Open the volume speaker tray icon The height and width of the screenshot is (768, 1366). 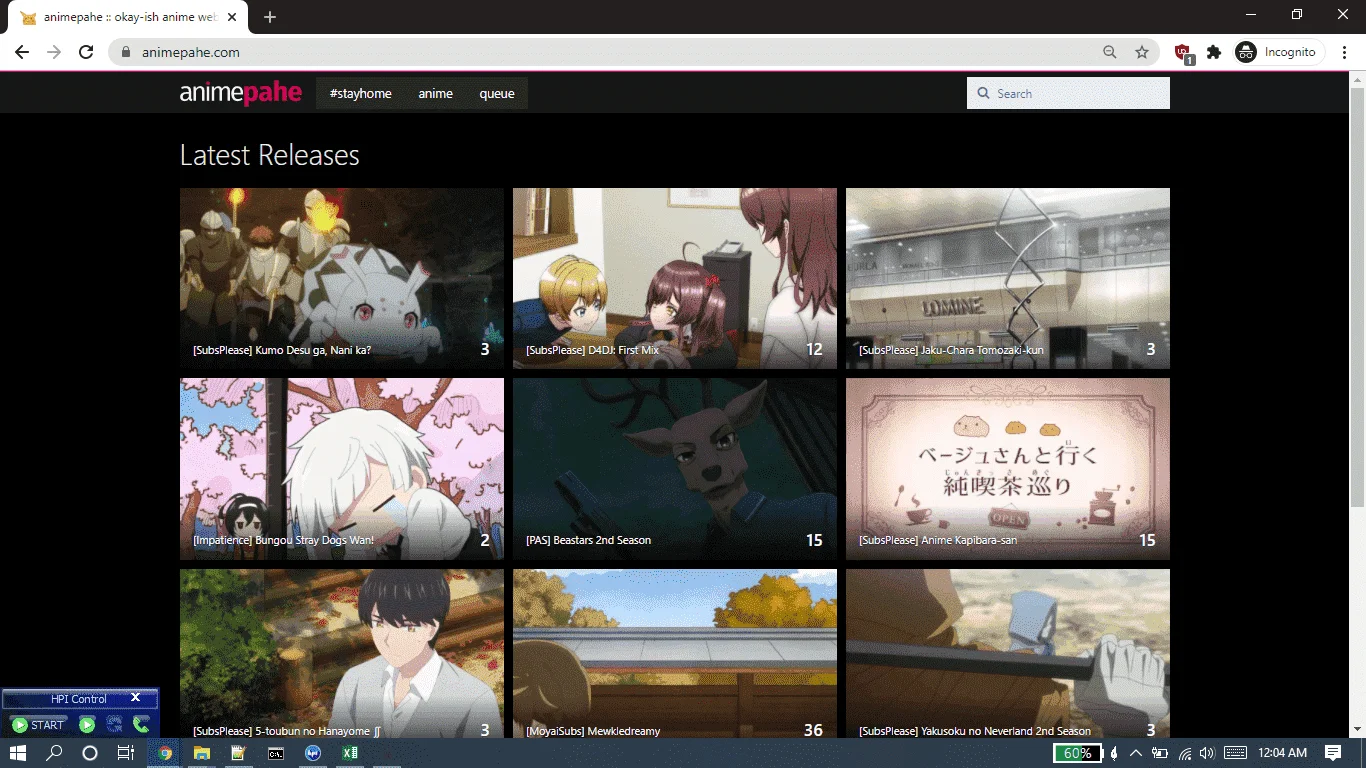[x=1207, y=753]
